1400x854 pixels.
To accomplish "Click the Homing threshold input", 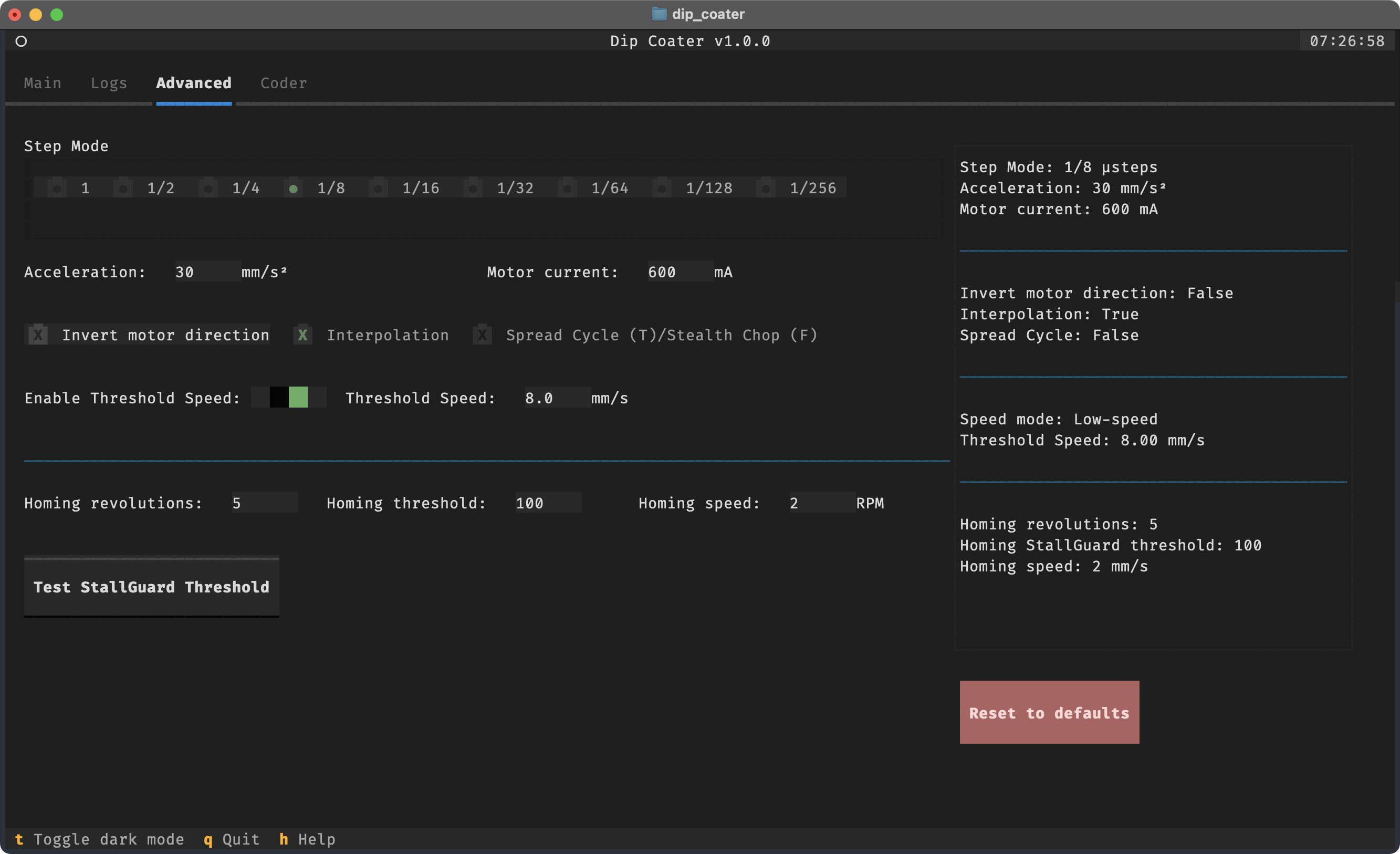I will [x=548, y=503].
